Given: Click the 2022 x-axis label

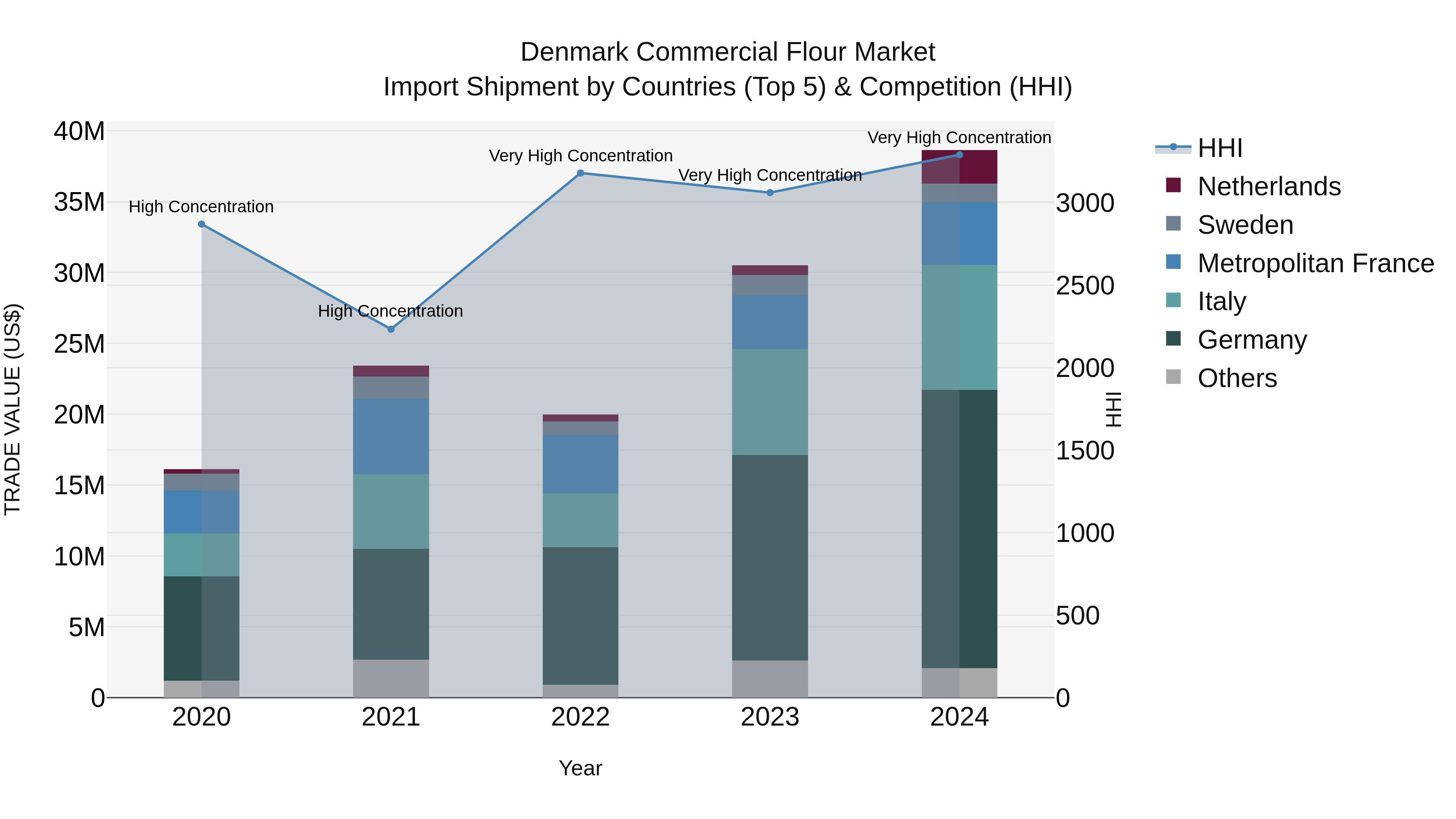Looking at the screenshot, I should coord(580,717).
